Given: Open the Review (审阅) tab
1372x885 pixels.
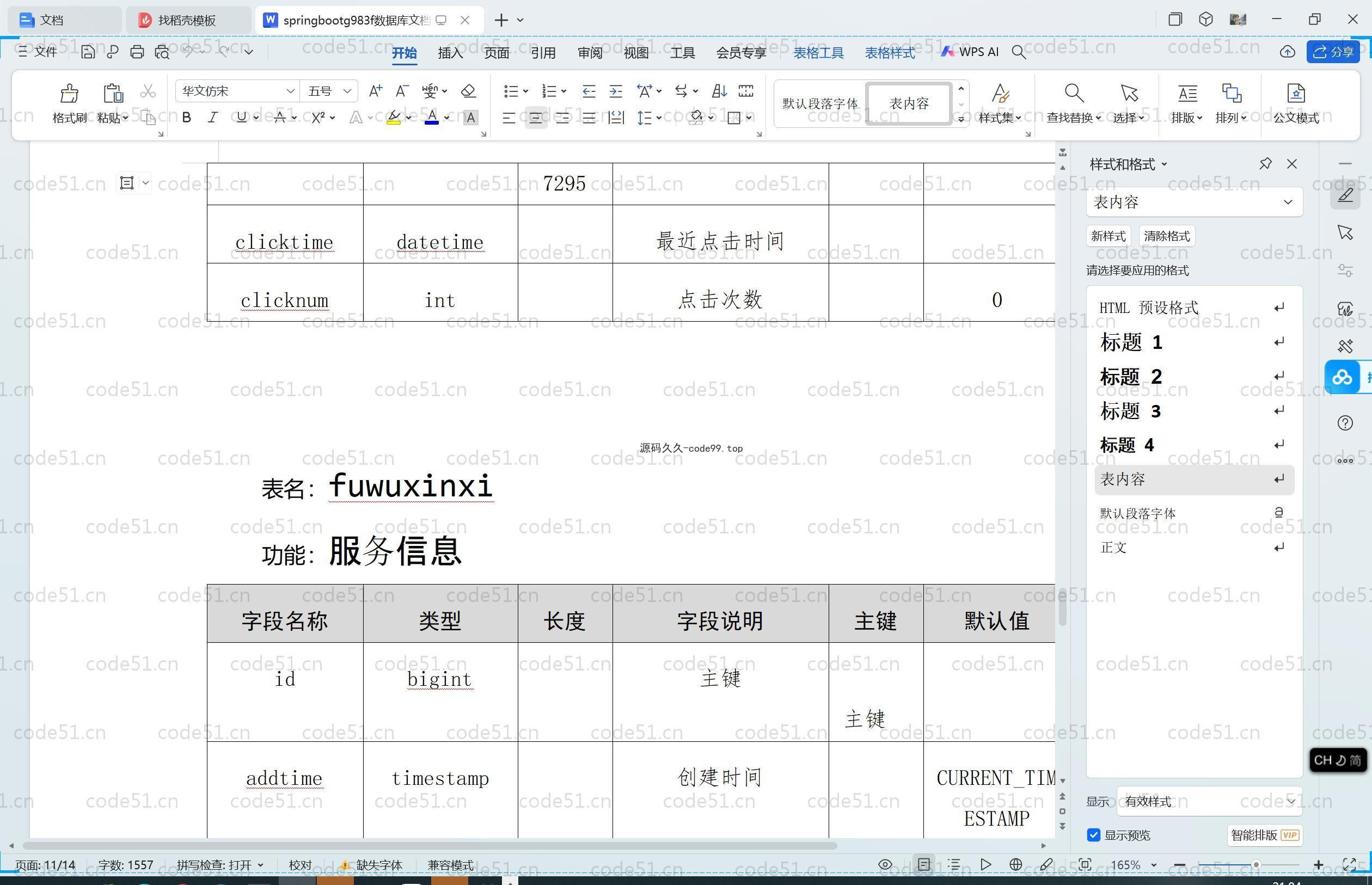Looking at the screenshot, I should tap(590, 52).
